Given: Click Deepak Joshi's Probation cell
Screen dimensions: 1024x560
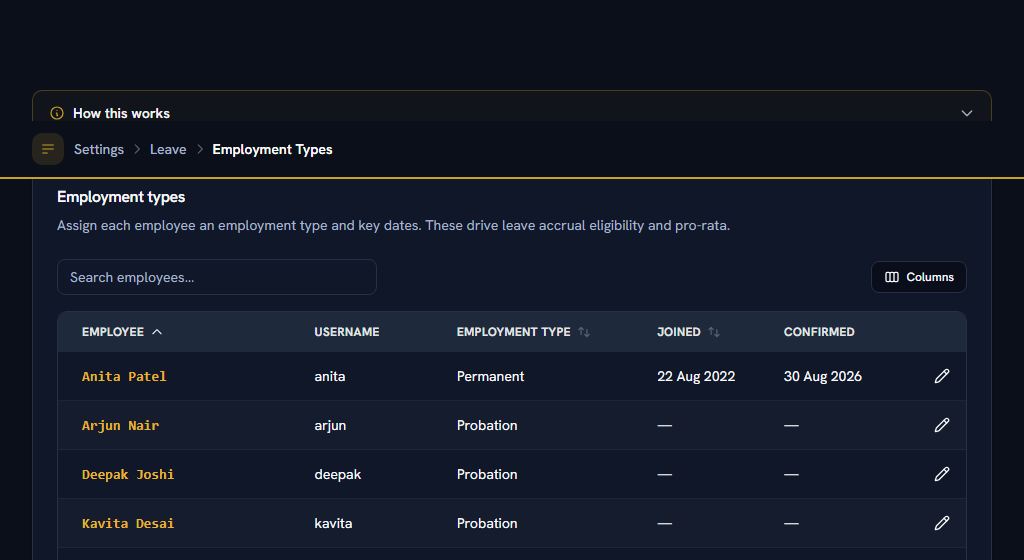Looking at the screenshot, I should pyautogui.click(x=487, y=474).
